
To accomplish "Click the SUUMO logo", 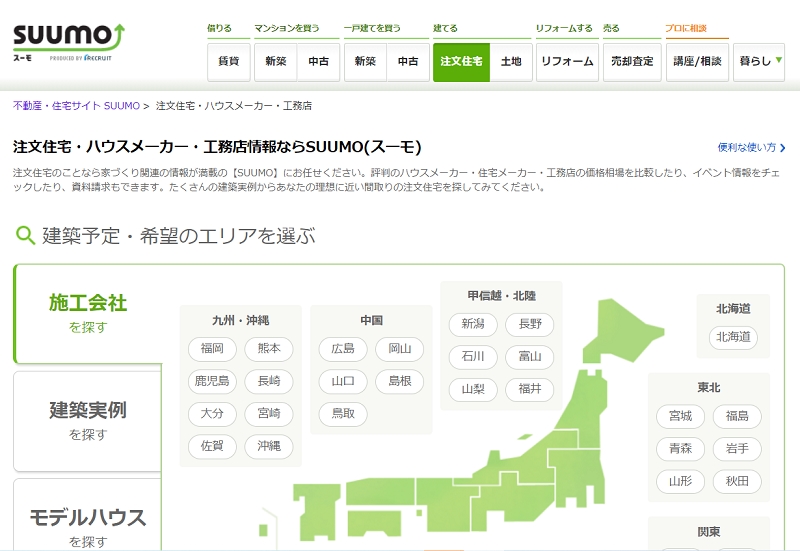I will pos(69,42).
